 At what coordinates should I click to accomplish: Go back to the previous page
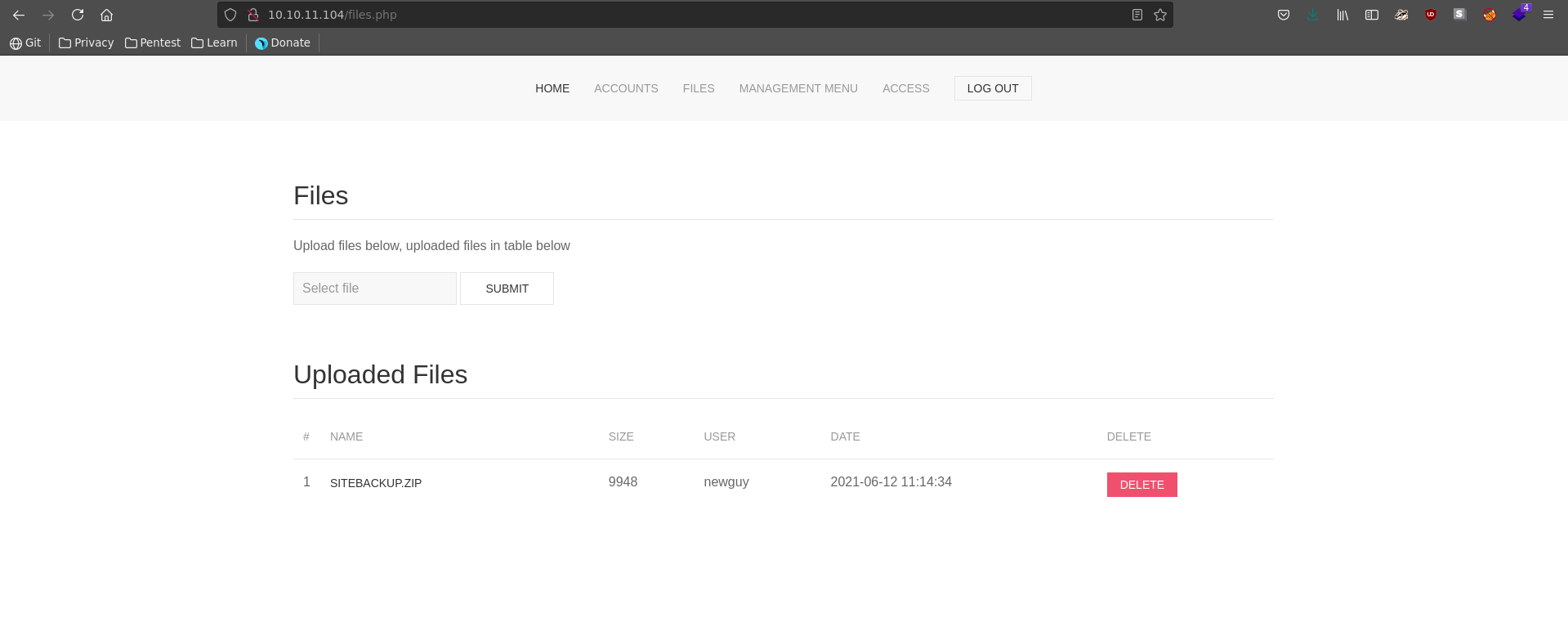pyautogui.click(x=19, y=15)
